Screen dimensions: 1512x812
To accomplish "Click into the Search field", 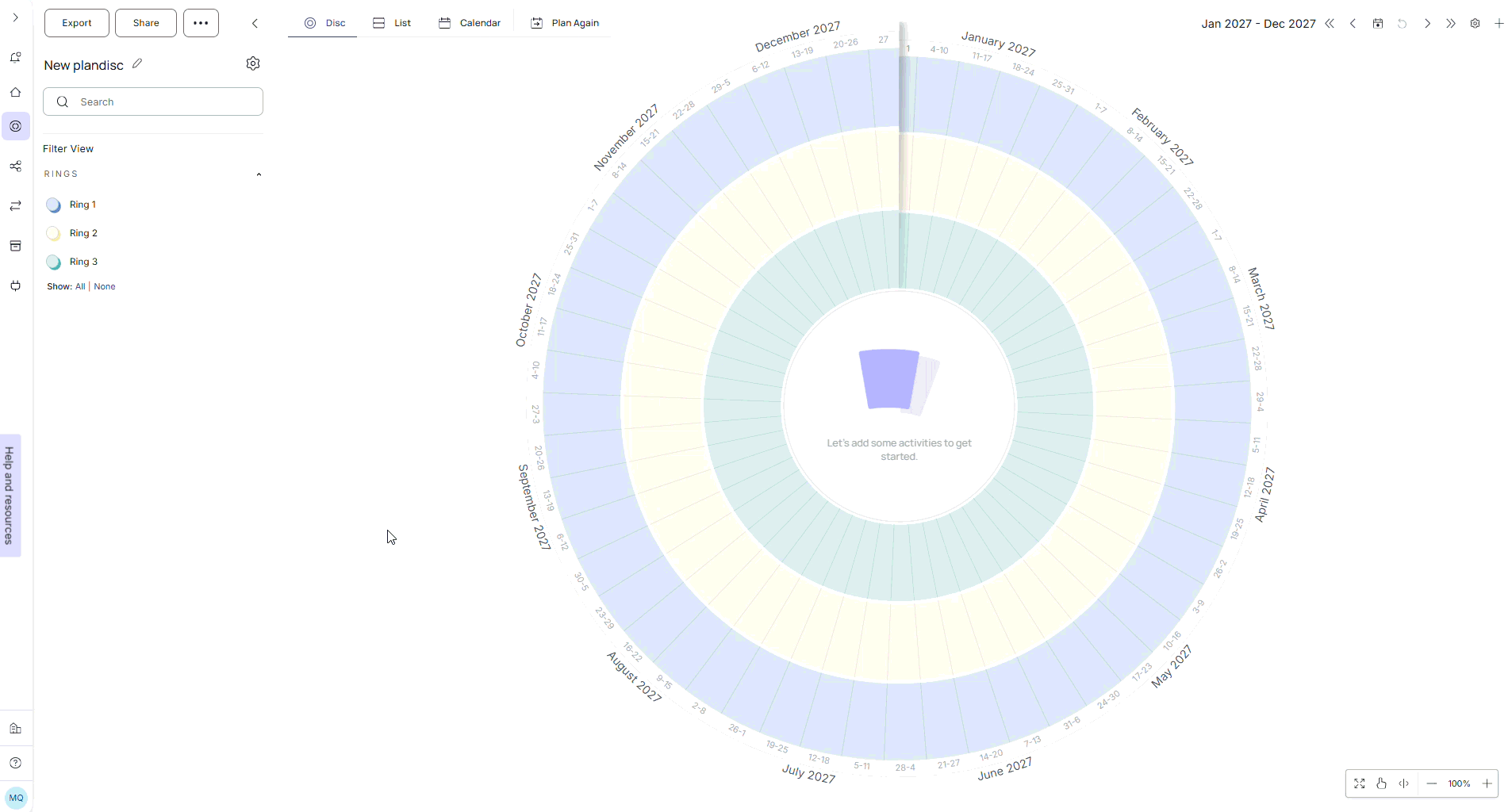I will click(153, 101).
